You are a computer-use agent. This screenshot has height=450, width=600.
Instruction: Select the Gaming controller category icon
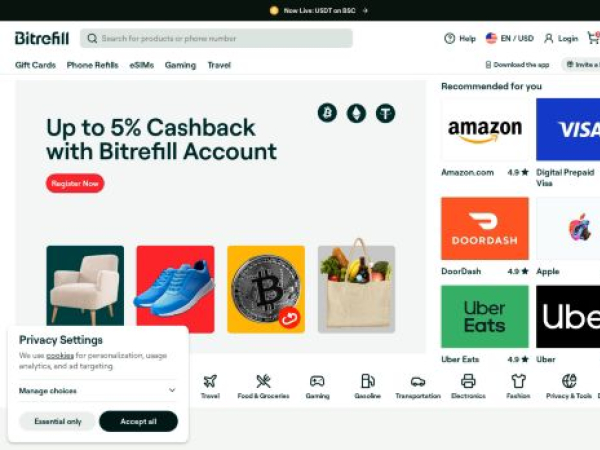click(317, 381)
